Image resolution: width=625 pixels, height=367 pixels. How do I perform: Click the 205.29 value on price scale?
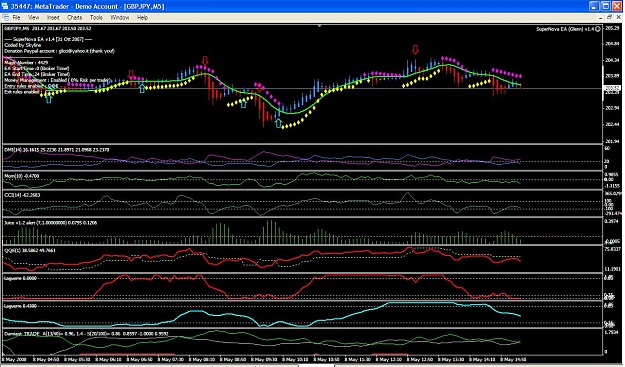612,28
